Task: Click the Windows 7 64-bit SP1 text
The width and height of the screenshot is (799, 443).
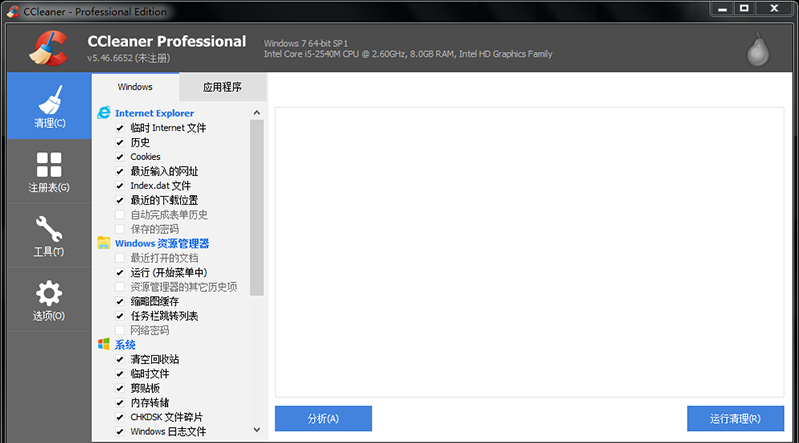Action: pyautogui.click(x=306, y=43)
